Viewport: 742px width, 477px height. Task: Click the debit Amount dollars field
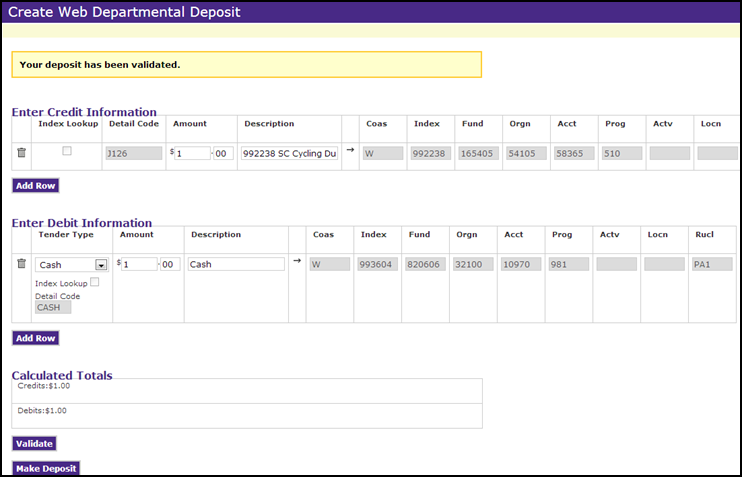point(140,265)
